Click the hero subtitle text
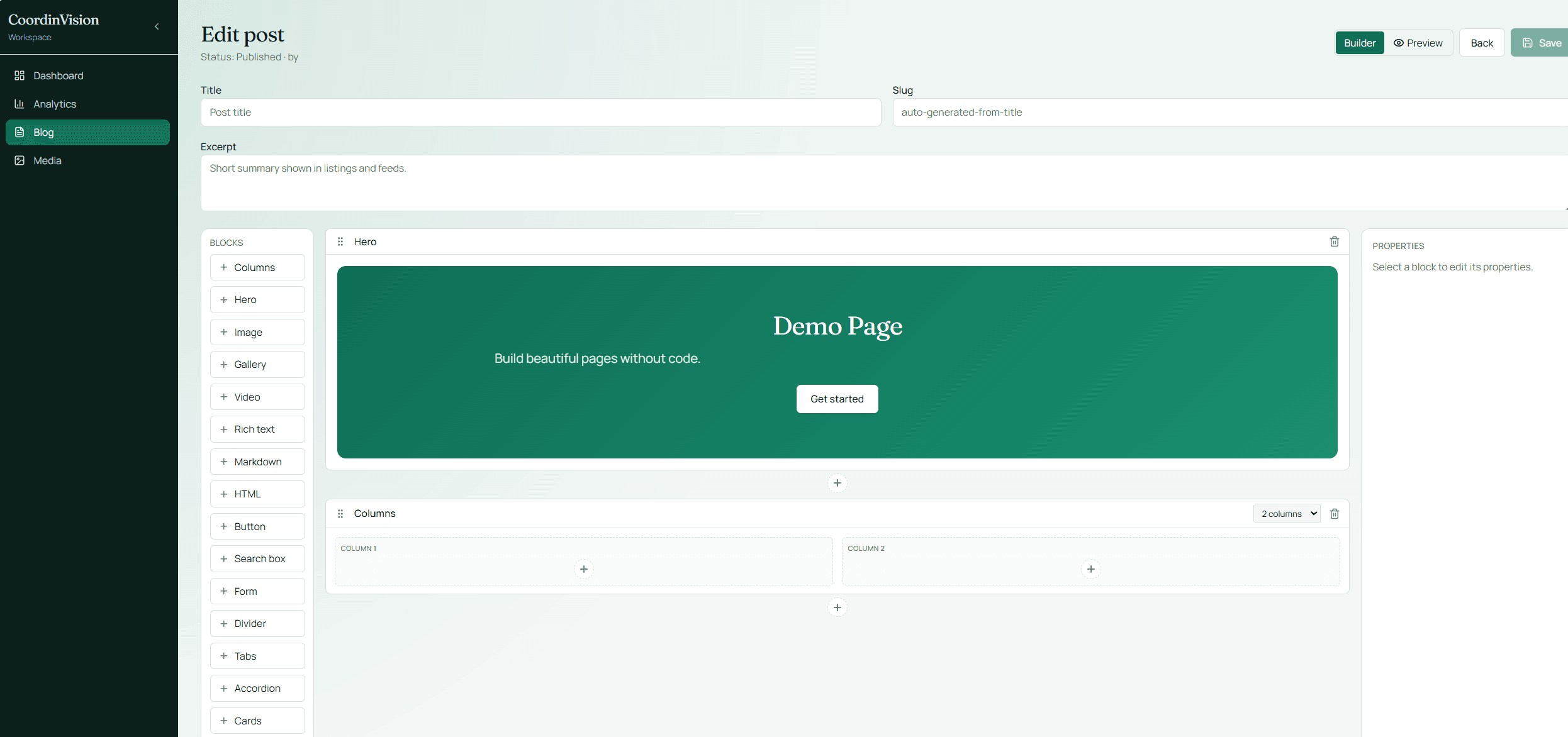 597,358
